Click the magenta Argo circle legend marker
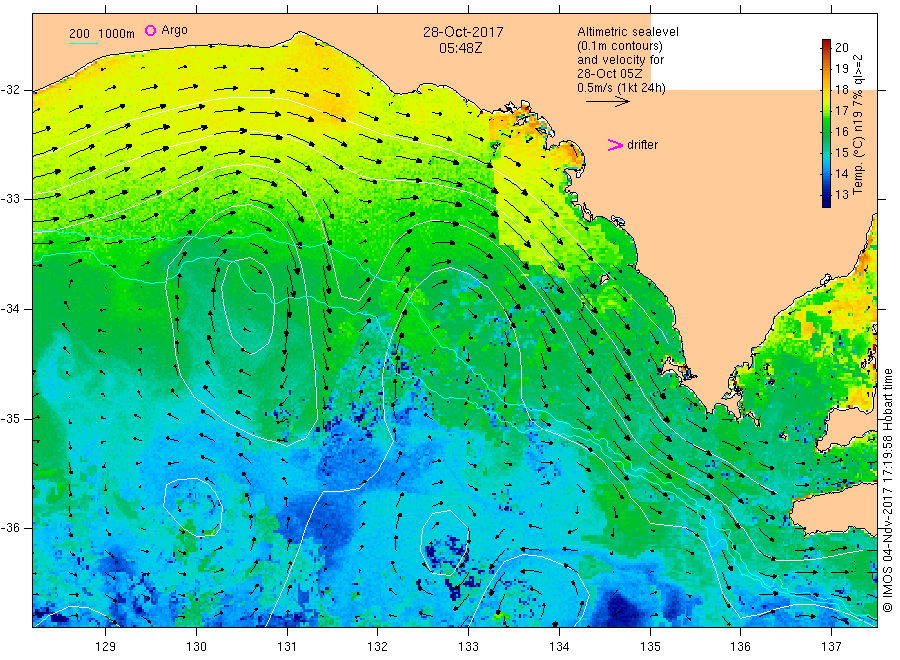 (150, 30)
